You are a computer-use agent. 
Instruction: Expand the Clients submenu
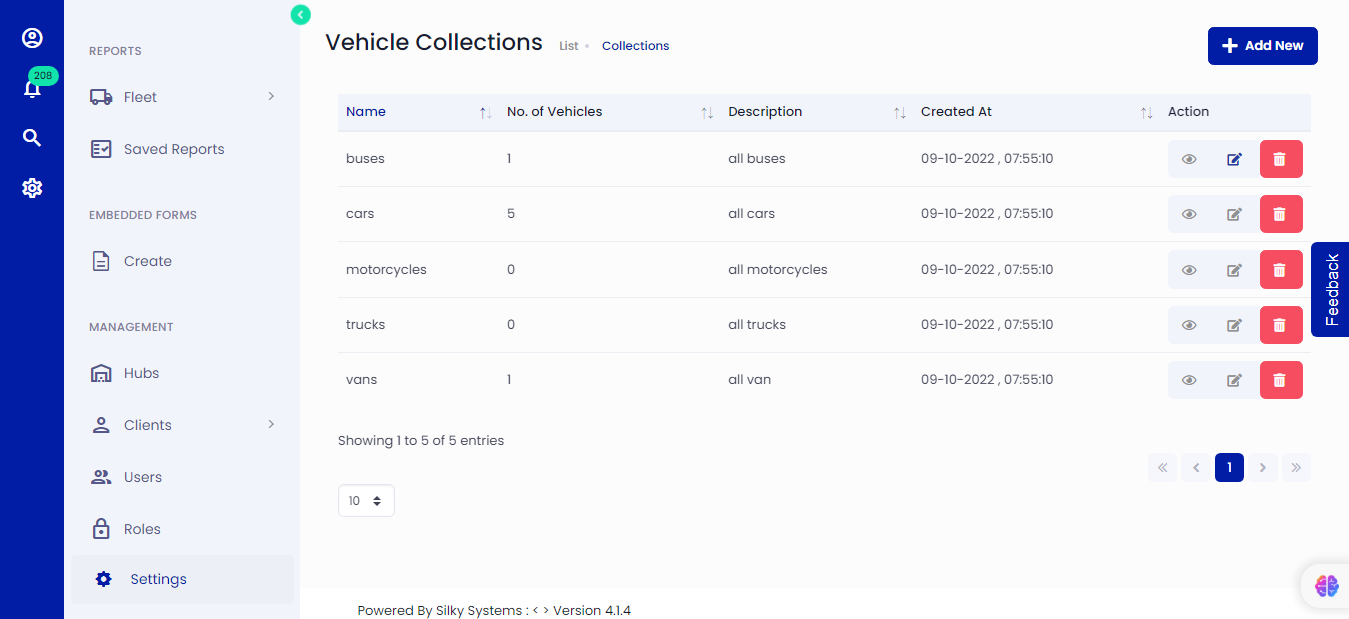269,424
